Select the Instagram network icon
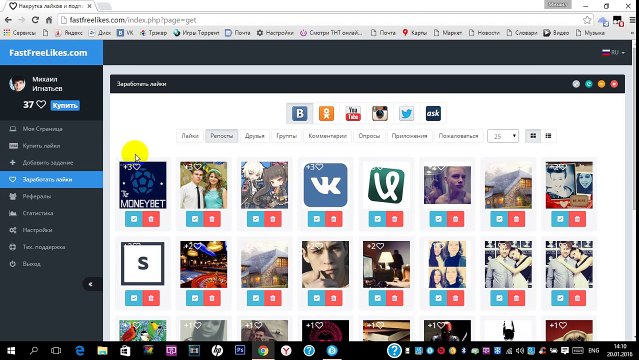639x360 pixels. [379, 113]
